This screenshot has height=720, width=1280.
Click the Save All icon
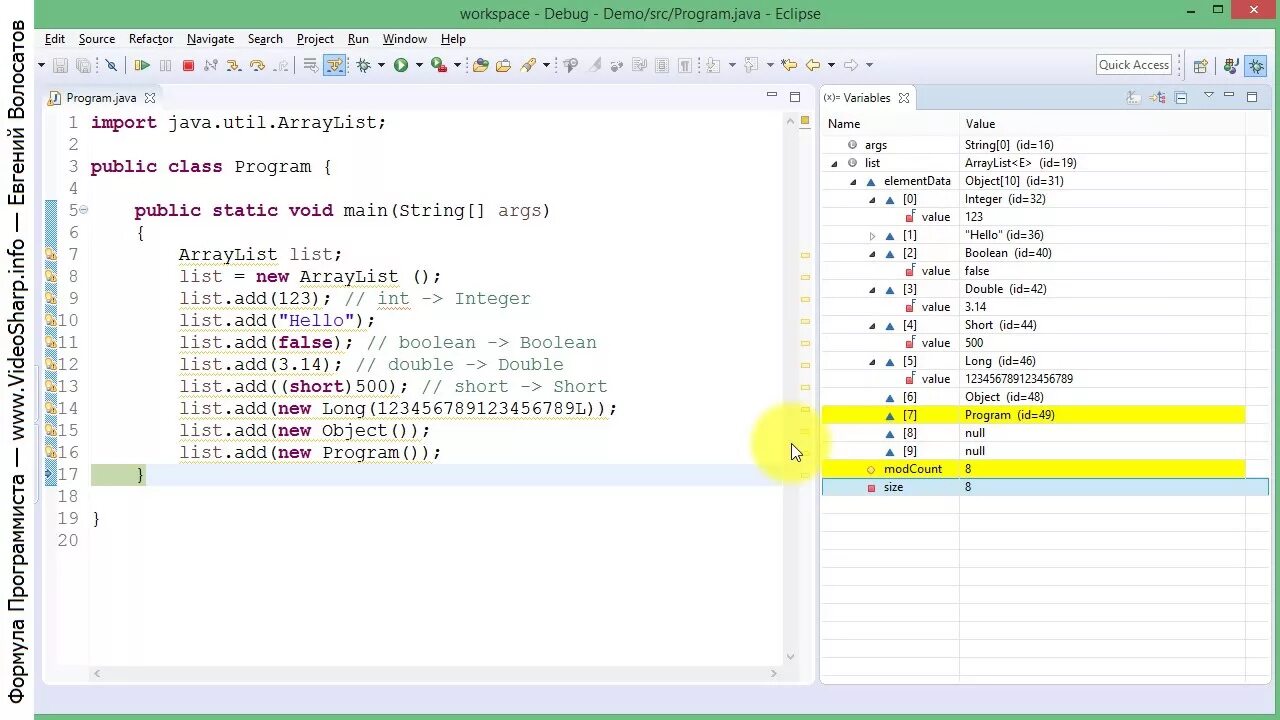(x=83, y=65)
